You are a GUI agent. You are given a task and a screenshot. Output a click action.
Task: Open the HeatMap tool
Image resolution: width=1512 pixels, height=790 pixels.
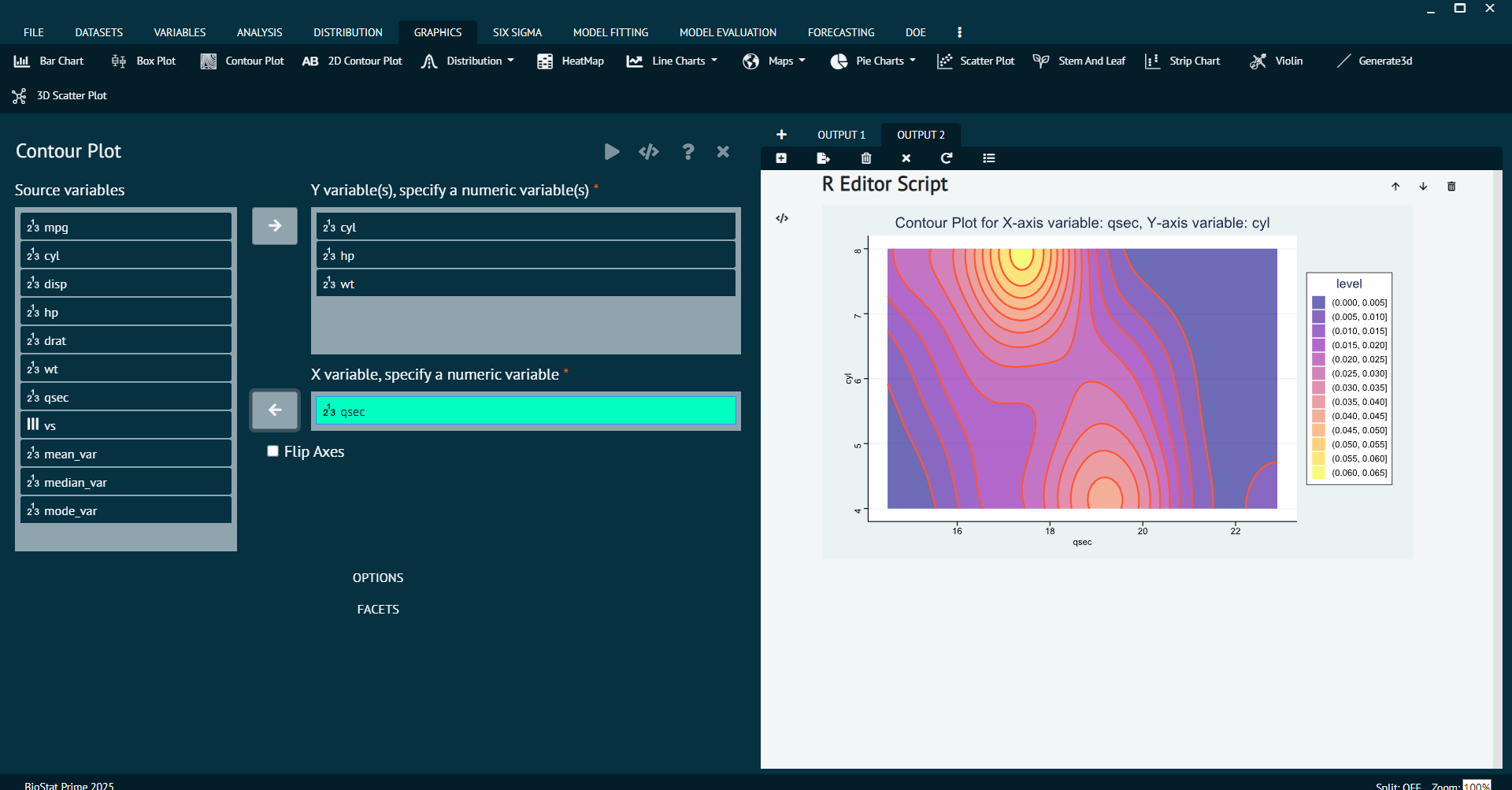(570, 61)
